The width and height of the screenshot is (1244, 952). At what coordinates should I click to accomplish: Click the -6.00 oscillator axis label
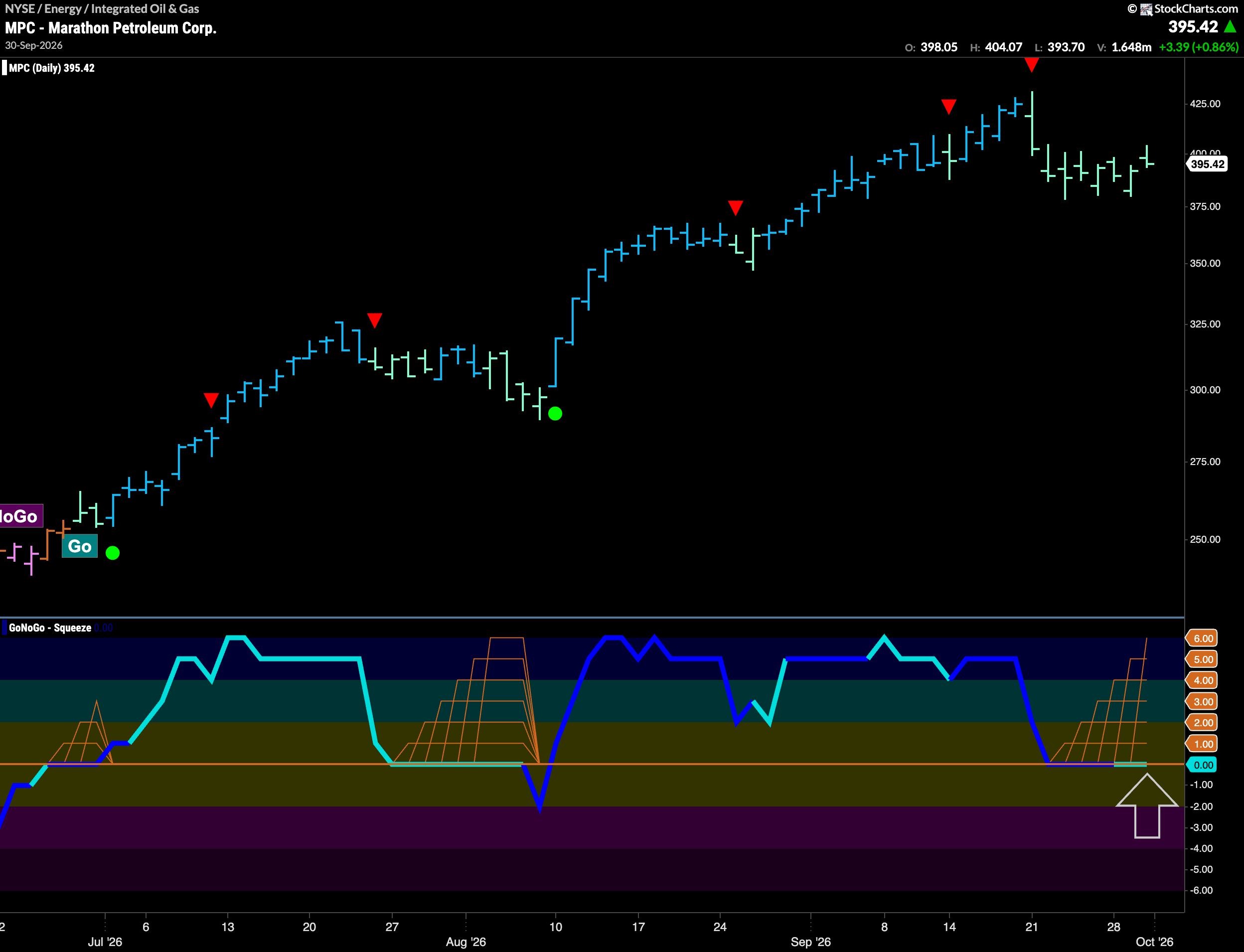point(1202,891)
